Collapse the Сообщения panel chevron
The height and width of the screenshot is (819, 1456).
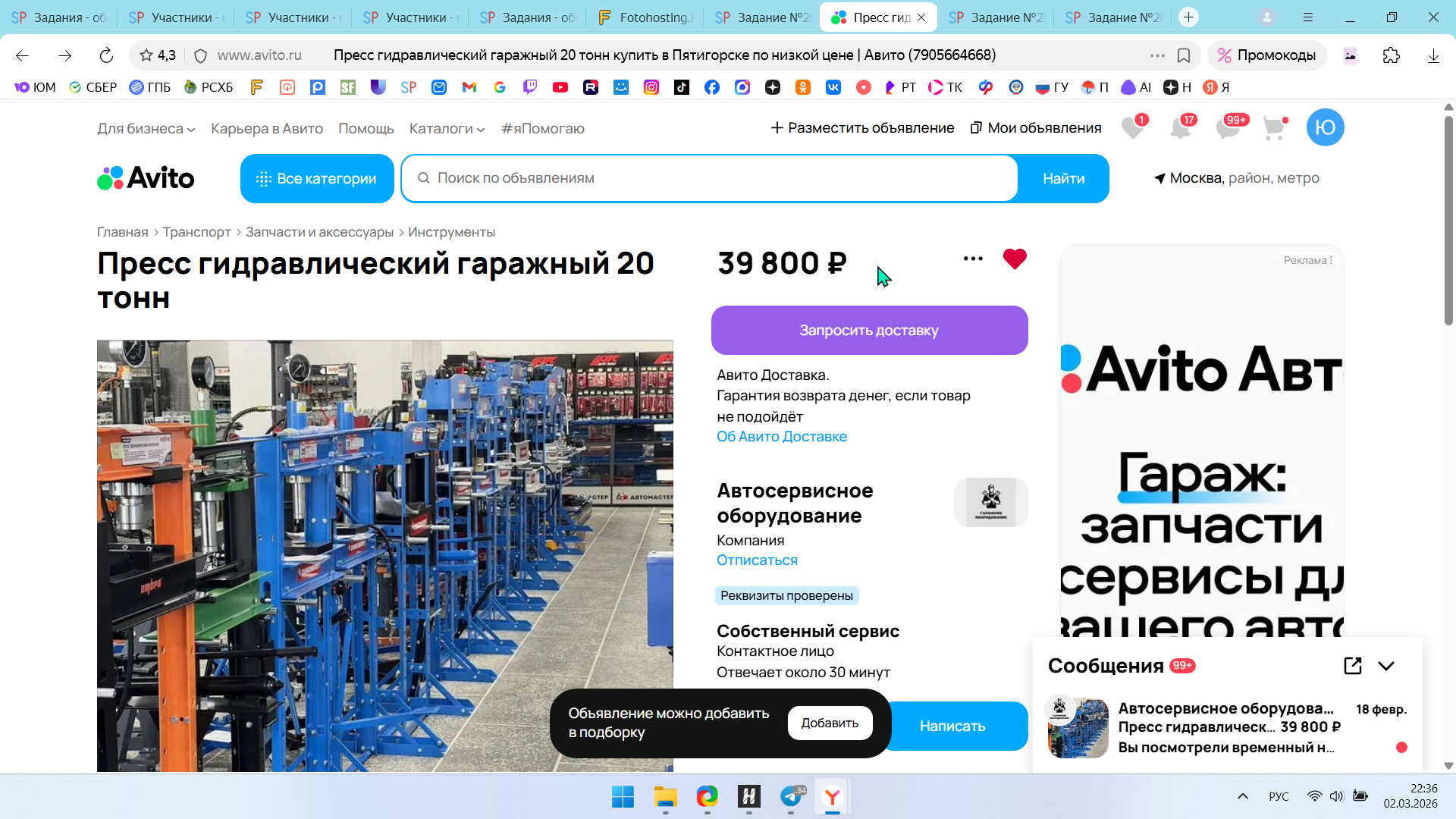pos(1386,666)
